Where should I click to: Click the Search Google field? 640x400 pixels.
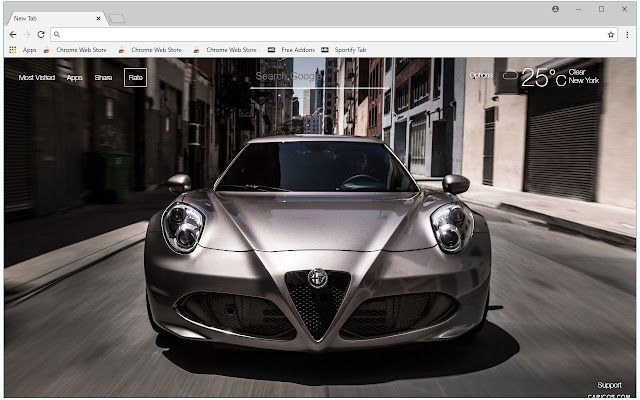(319, 77)
